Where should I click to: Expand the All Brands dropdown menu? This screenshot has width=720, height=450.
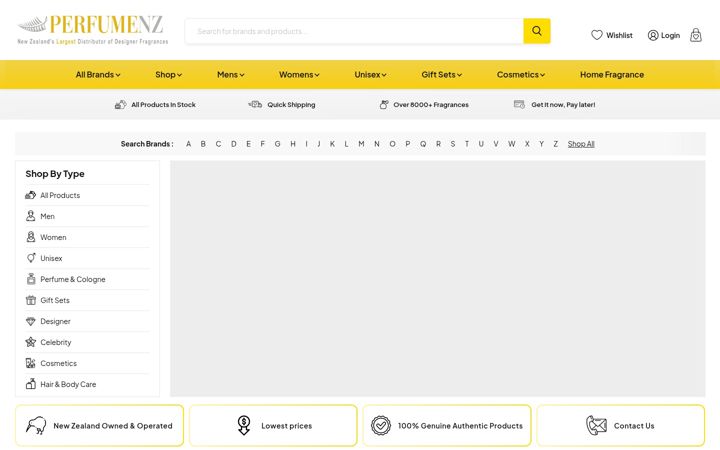pyautogui.click(x=98, y=74)
